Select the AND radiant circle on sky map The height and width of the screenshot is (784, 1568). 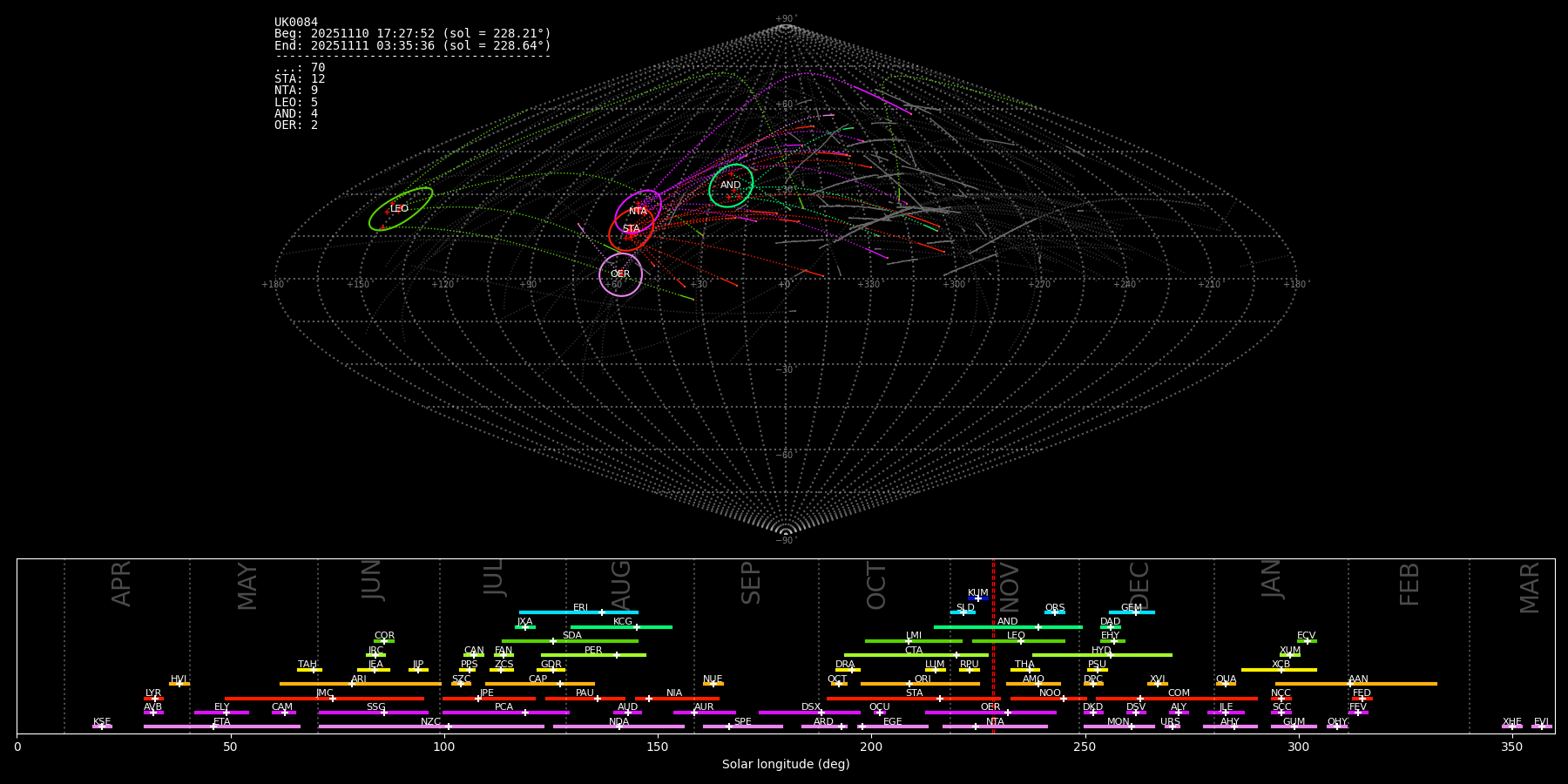[731, 186]
